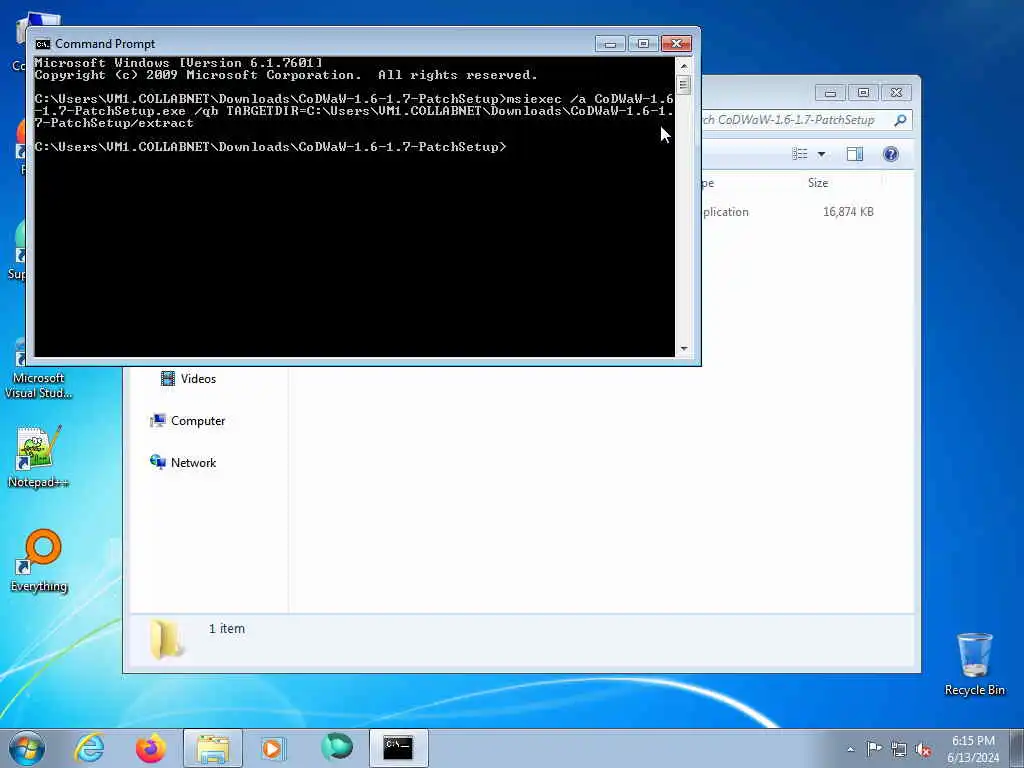This screenshot has height=768, width=1024.
Task: Close the Command Prompt window
Action: click(677, 44)
